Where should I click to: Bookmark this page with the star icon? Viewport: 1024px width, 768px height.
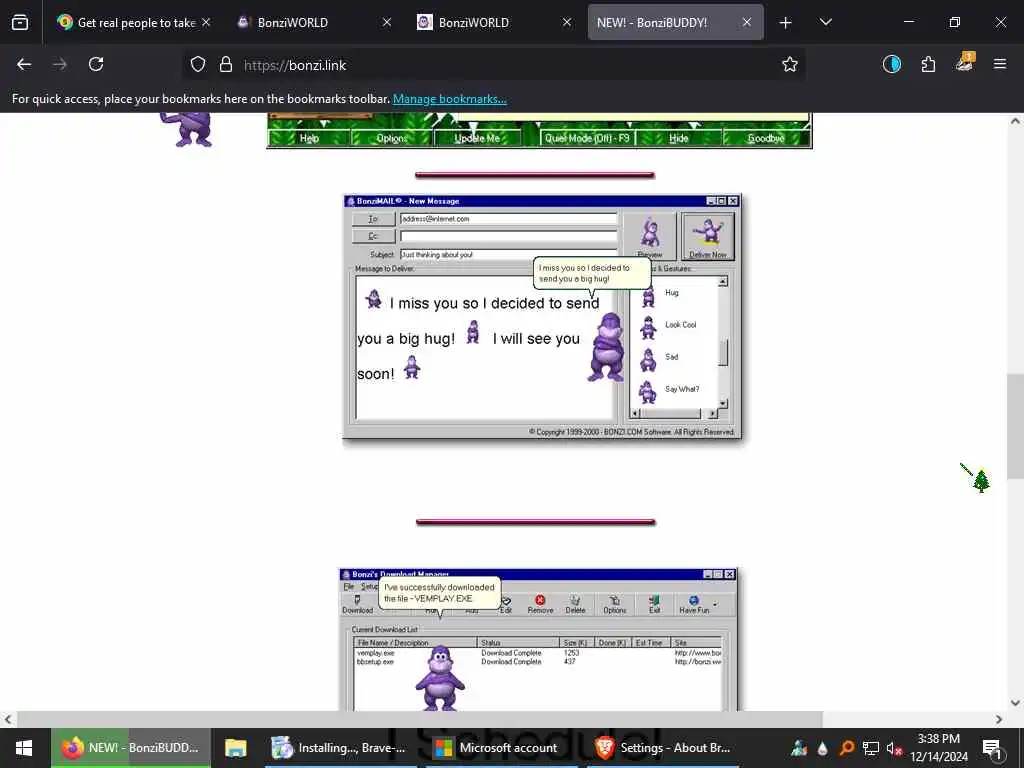click(790, 64)
